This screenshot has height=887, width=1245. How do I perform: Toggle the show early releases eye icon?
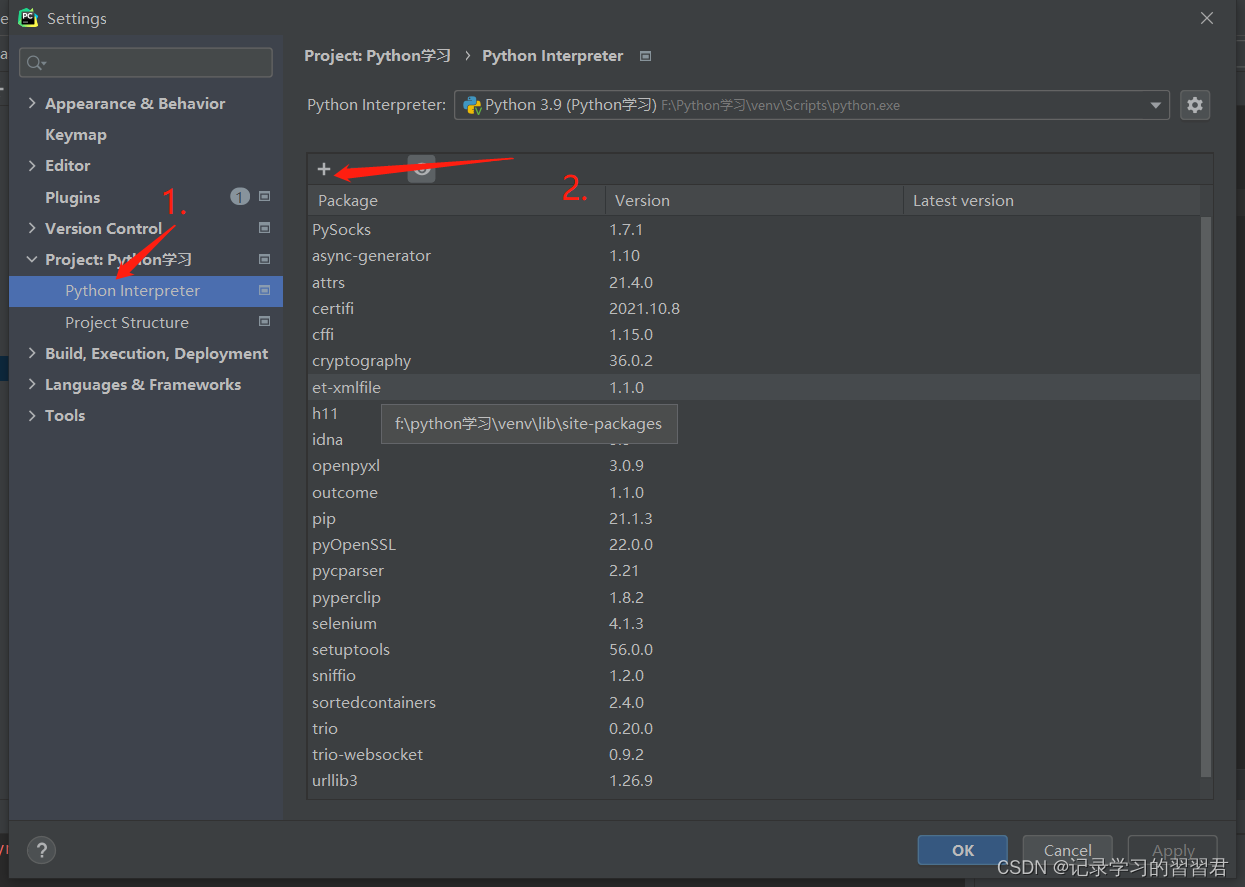pos(422,169)
